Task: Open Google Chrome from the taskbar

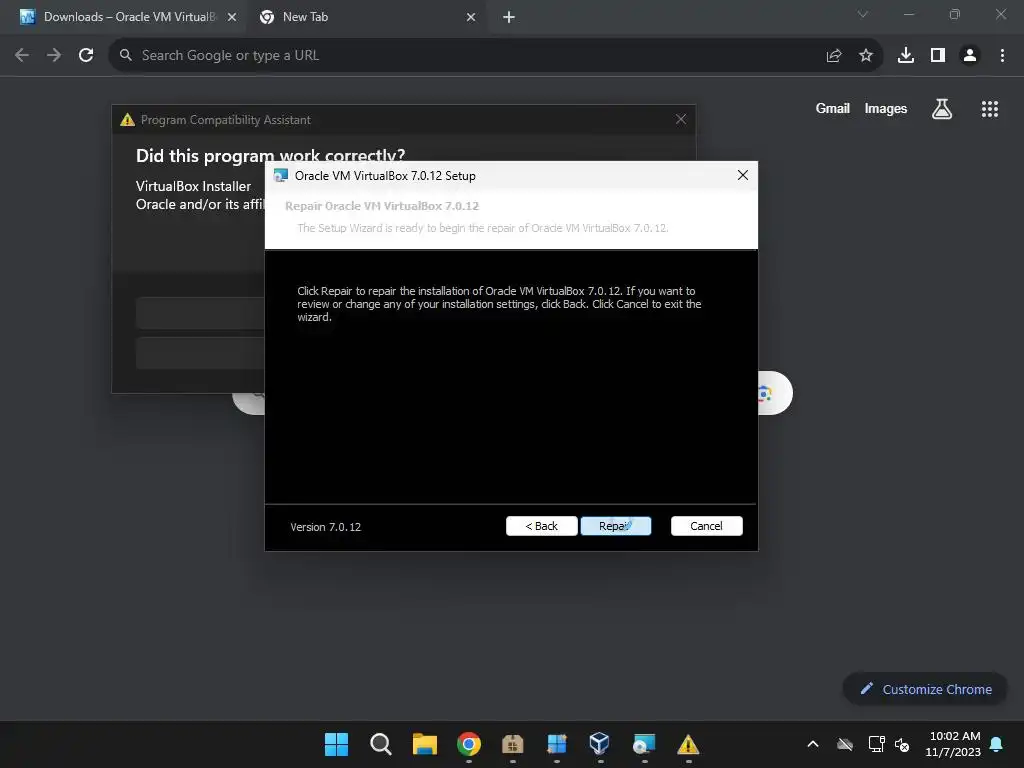Action: [x=469, y=744]
